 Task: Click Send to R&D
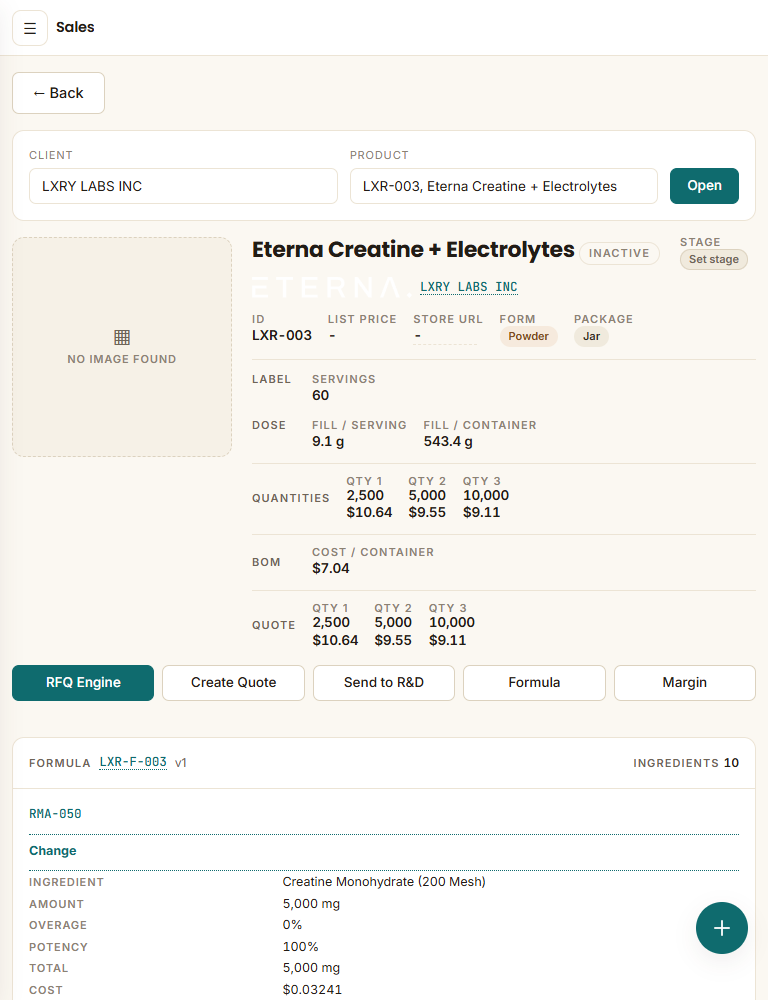pos(384,683)
